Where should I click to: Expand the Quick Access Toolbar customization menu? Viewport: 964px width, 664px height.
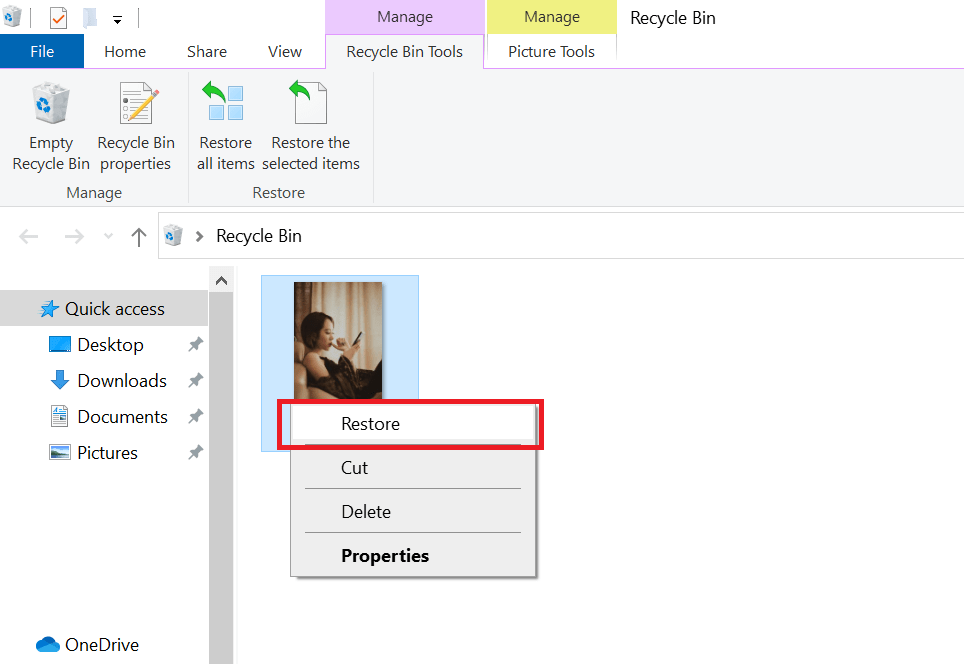(x=117, y=17)
